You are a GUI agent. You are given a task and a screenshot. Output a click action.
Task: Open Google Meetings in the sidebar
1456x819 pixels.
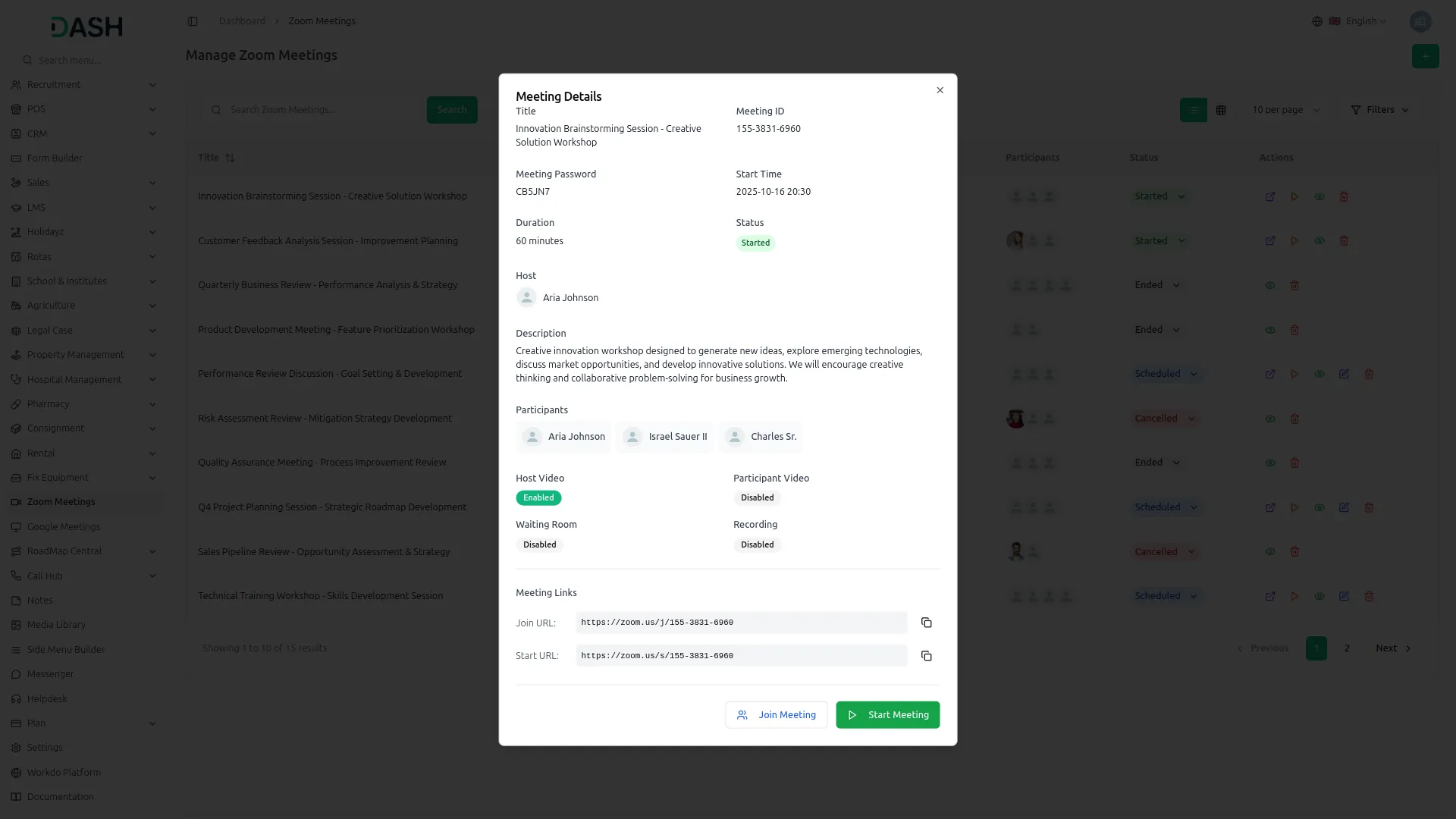[64, 527]
